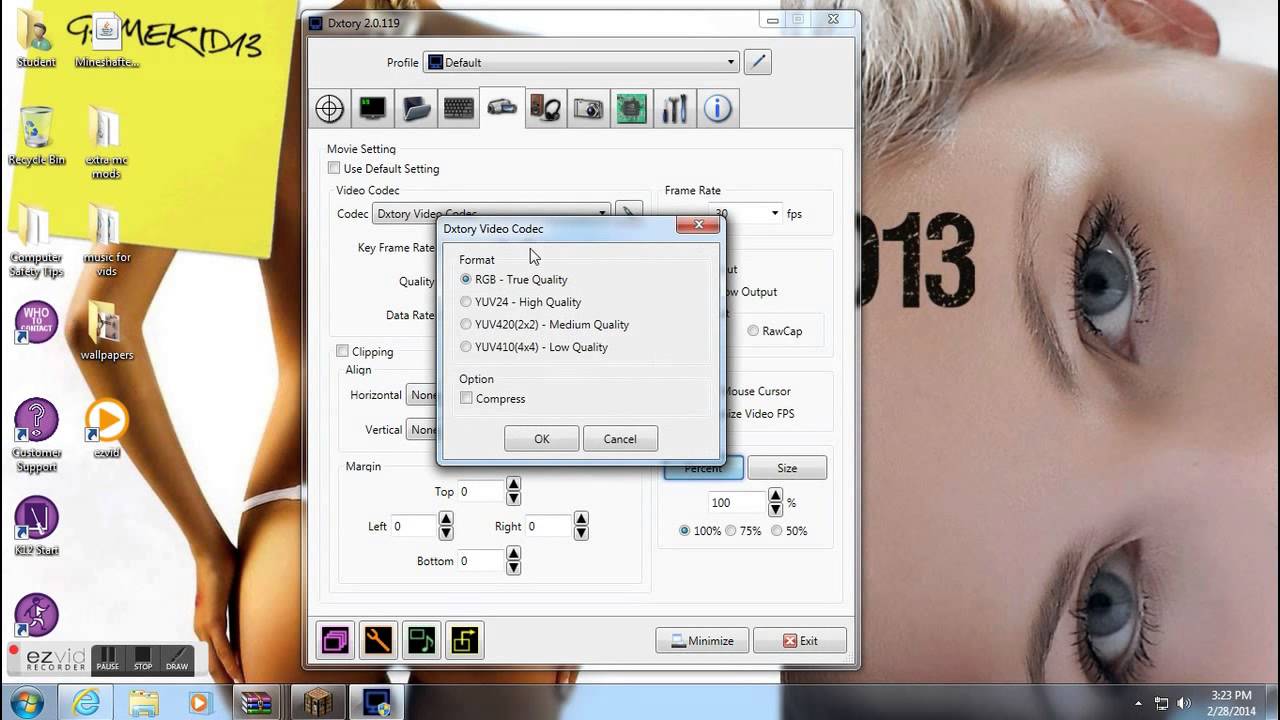
Task: Select the Who To Contact shortcut icon
Action: 37,324
